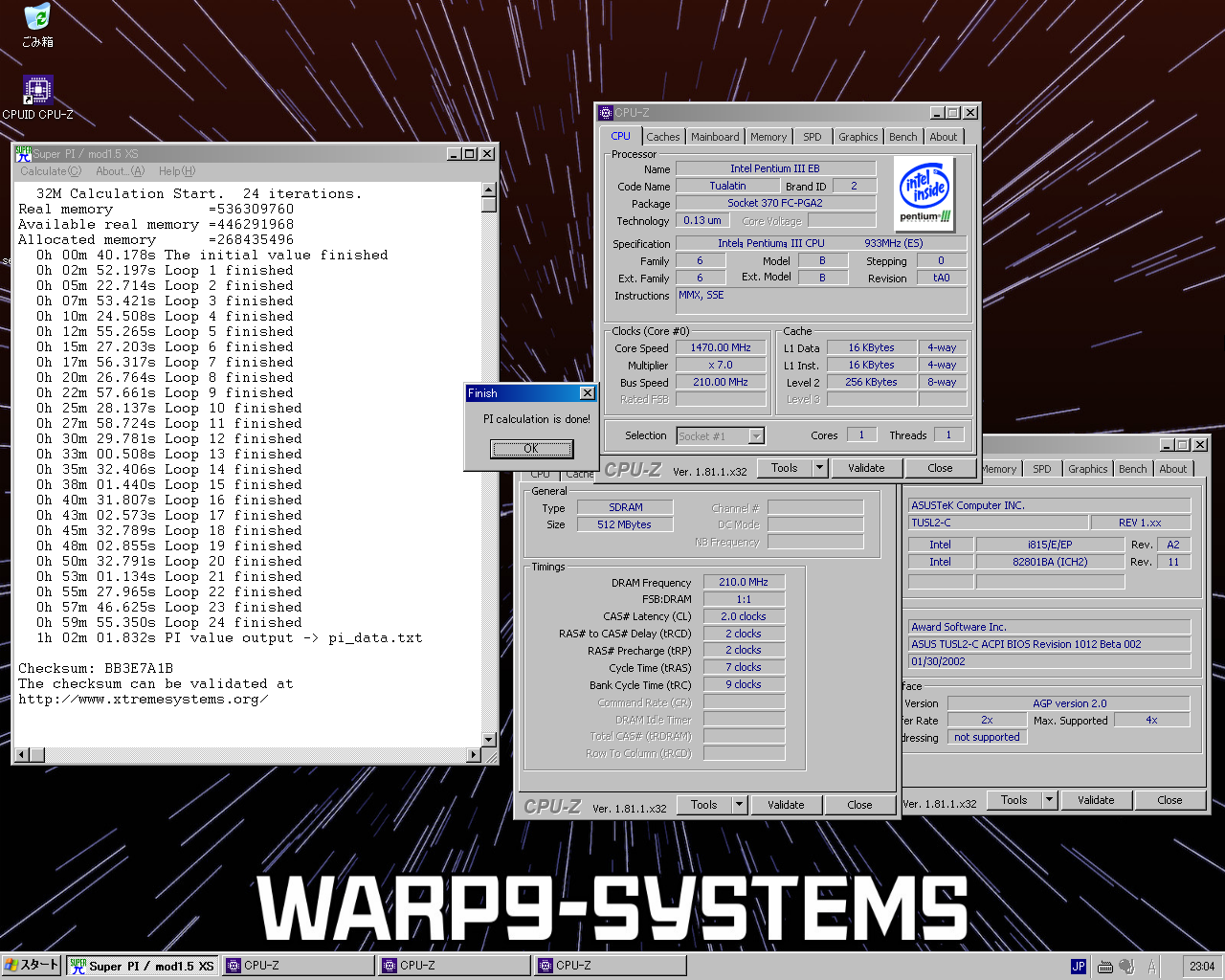Select Graphics tab in mainboard CPU-Z window
The image size is (1225, 980).
click(1087, 469)
